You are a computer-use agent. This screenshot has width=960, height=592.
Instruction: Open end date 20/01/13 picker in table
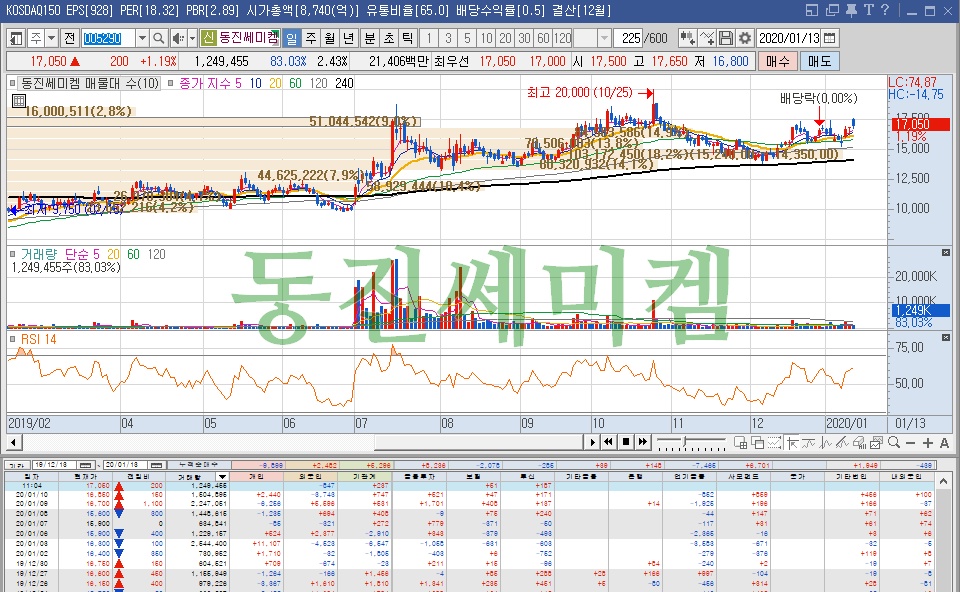coord(157,465)
